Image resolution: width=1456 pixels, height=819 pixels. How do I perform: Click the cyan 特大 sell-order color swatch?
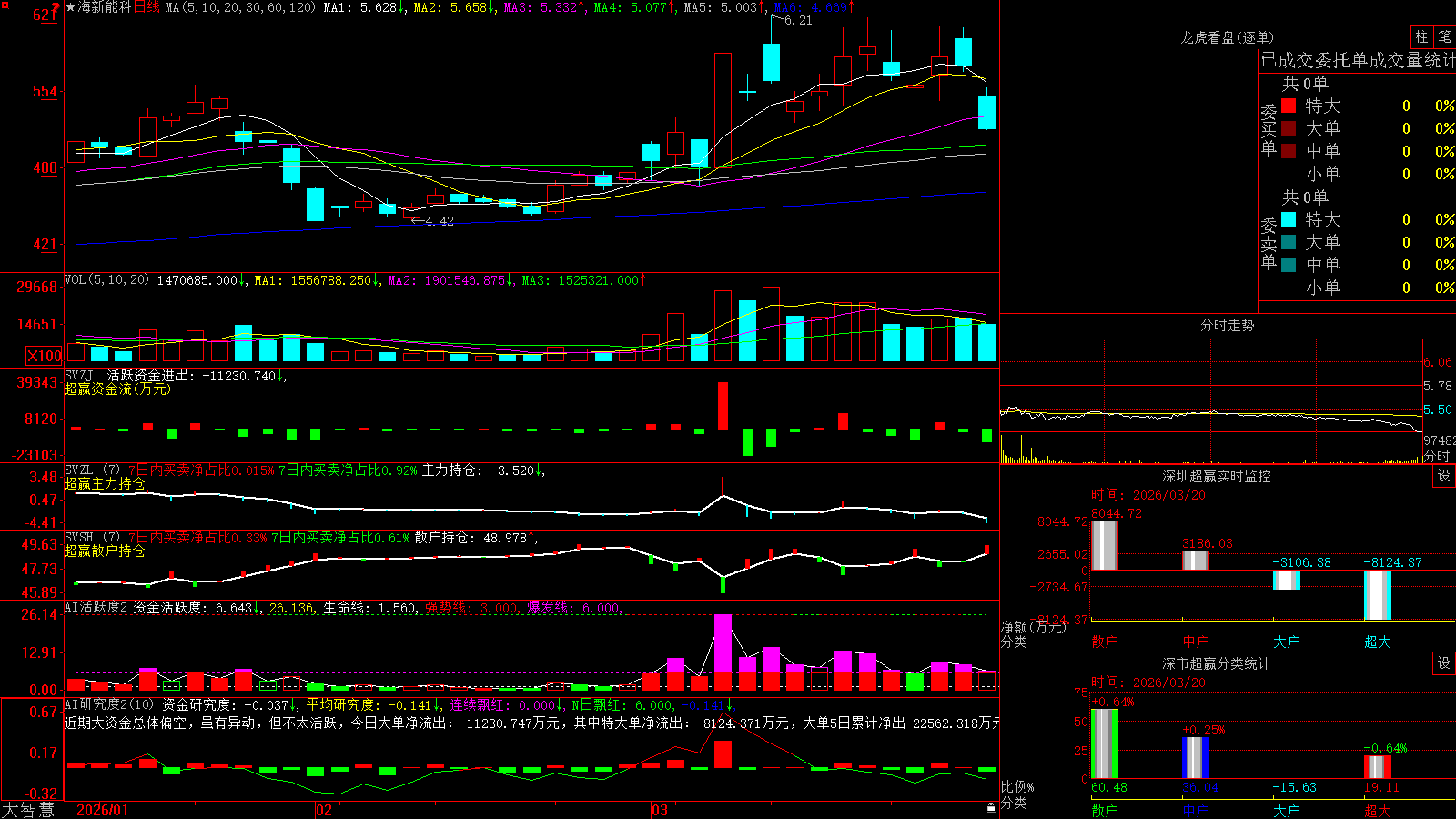tap(1289, 219)
